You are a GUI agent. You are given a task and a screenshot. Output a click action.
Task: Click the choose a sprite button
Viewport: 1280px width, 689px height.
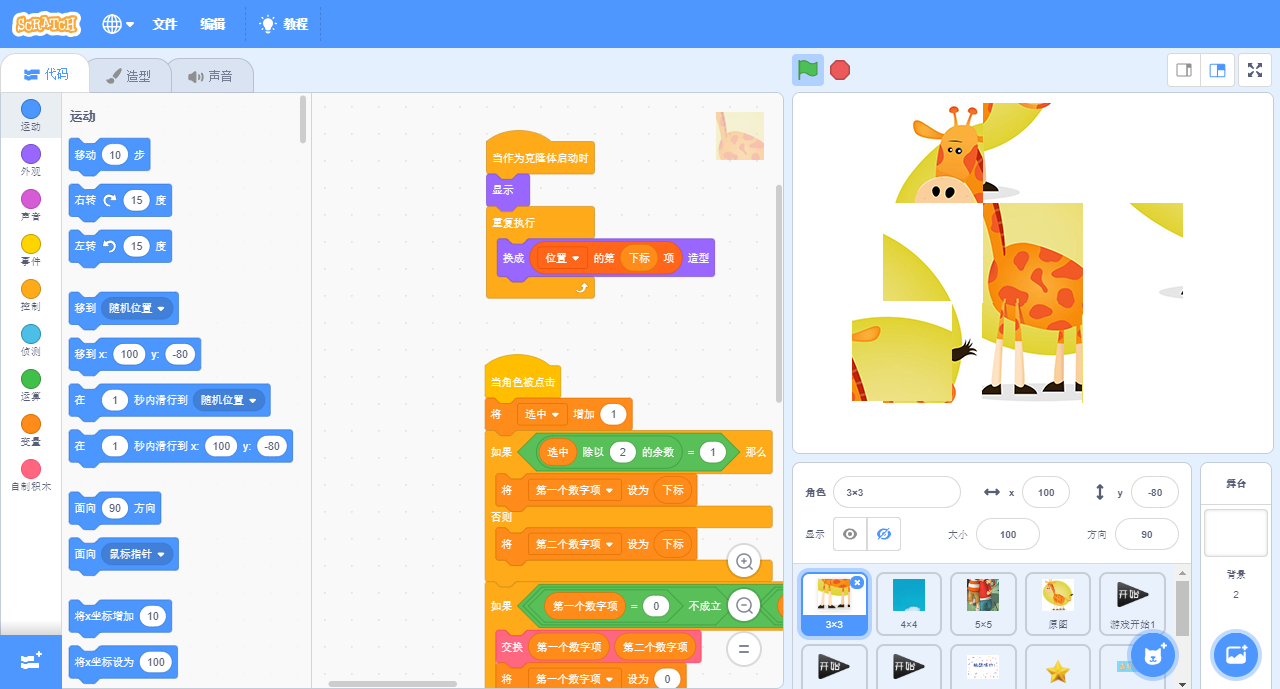click(1154, 656)
